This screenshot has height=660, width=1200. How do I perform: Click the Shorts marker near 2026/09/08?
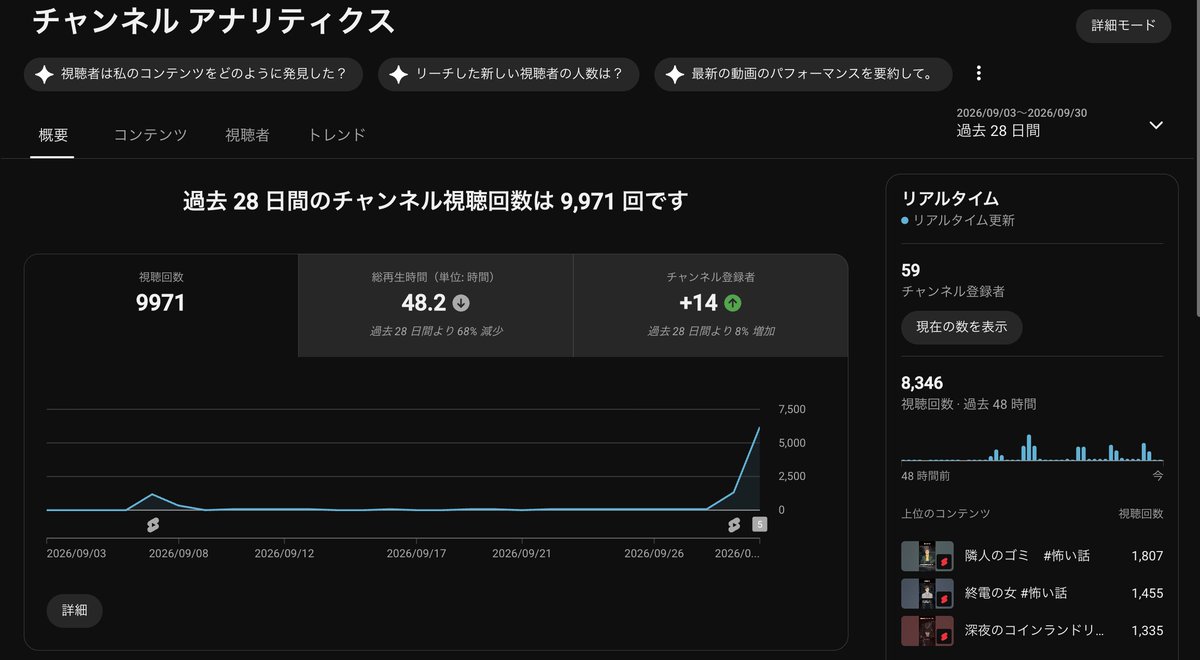click(x=153, y=525)
